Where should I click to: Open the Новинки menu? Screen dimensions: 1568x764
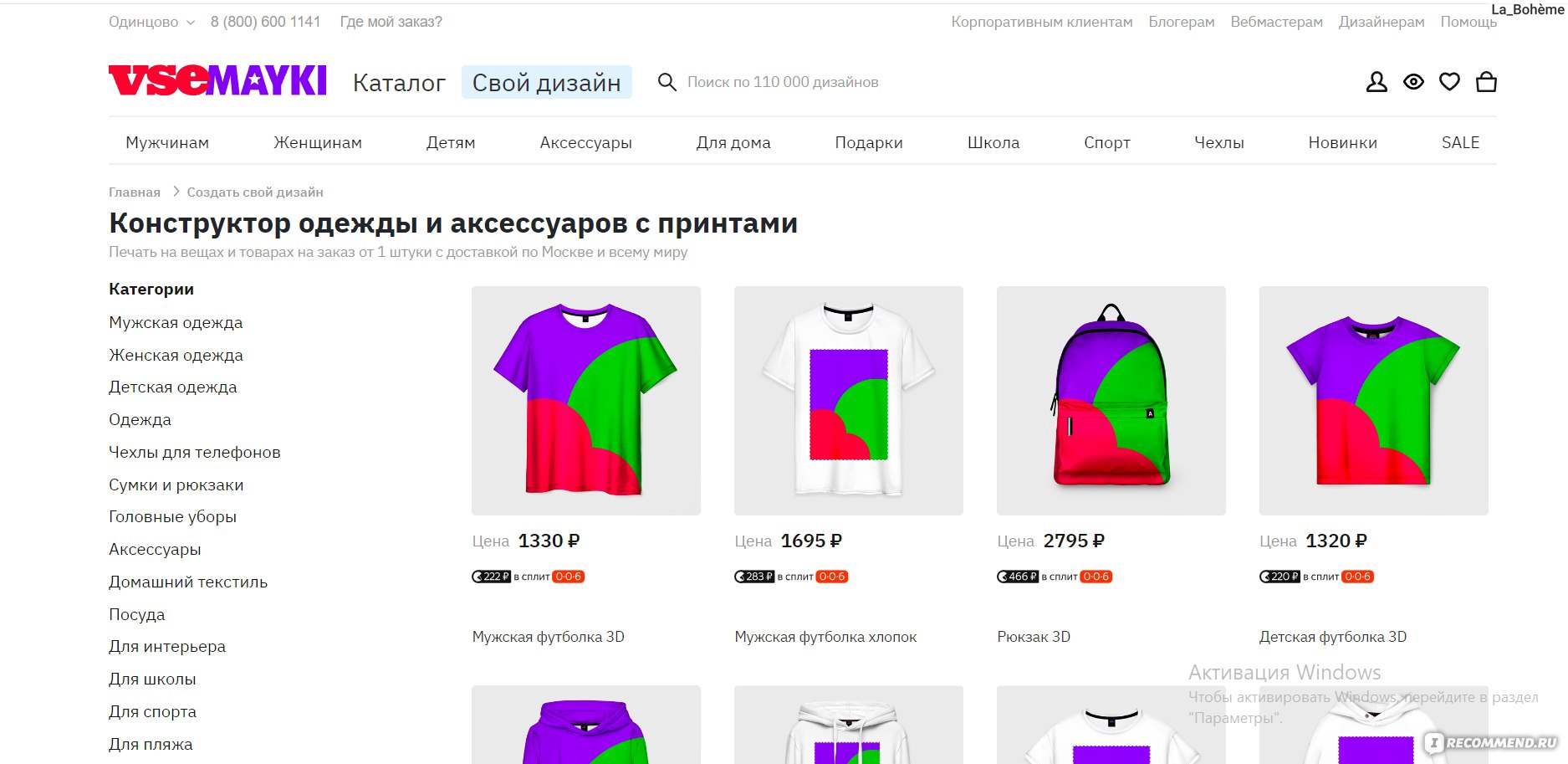pyautogui.click(x=1342, y=142)
